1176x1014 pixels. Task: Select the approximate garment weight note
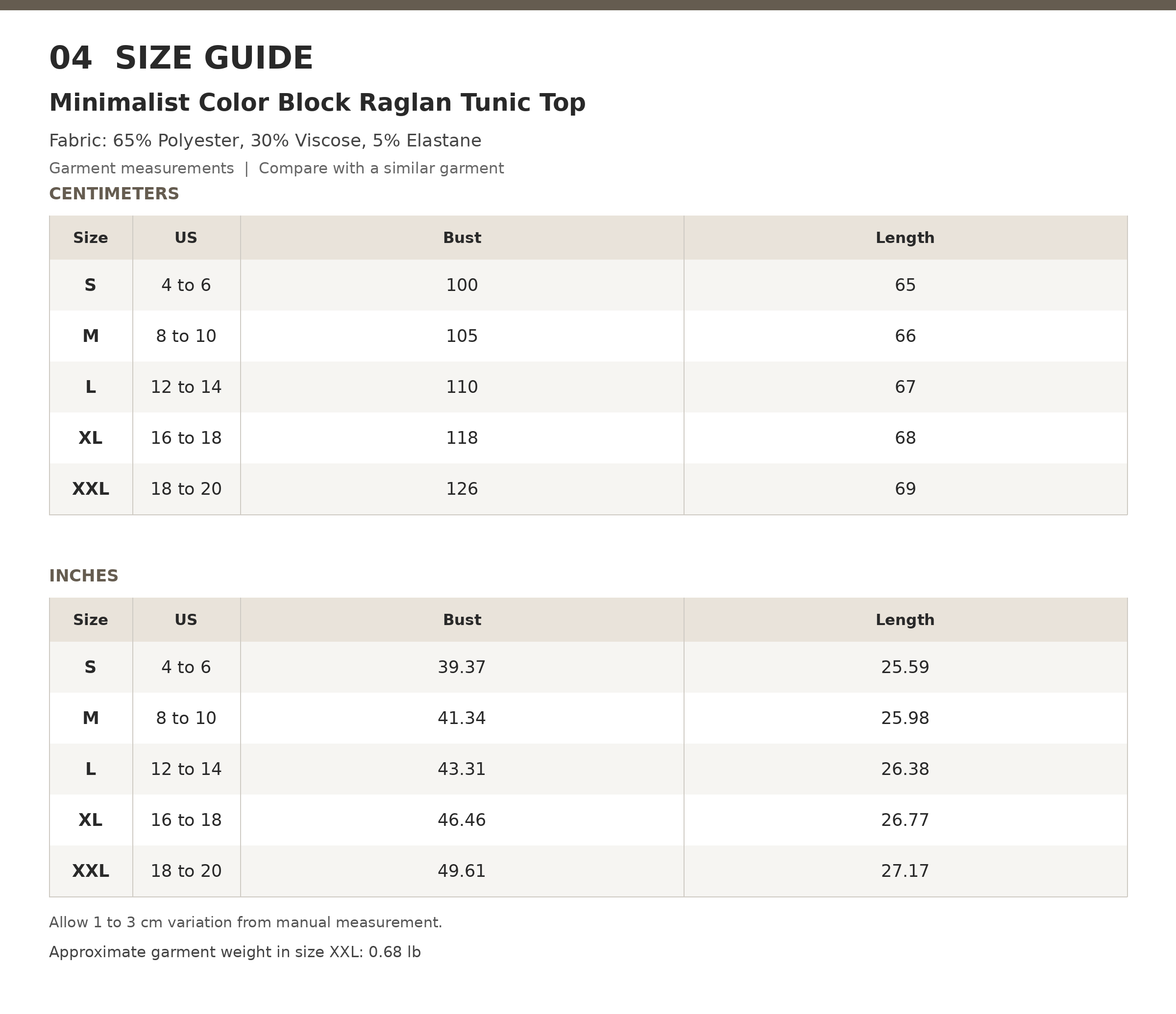[x=235, y=952]
